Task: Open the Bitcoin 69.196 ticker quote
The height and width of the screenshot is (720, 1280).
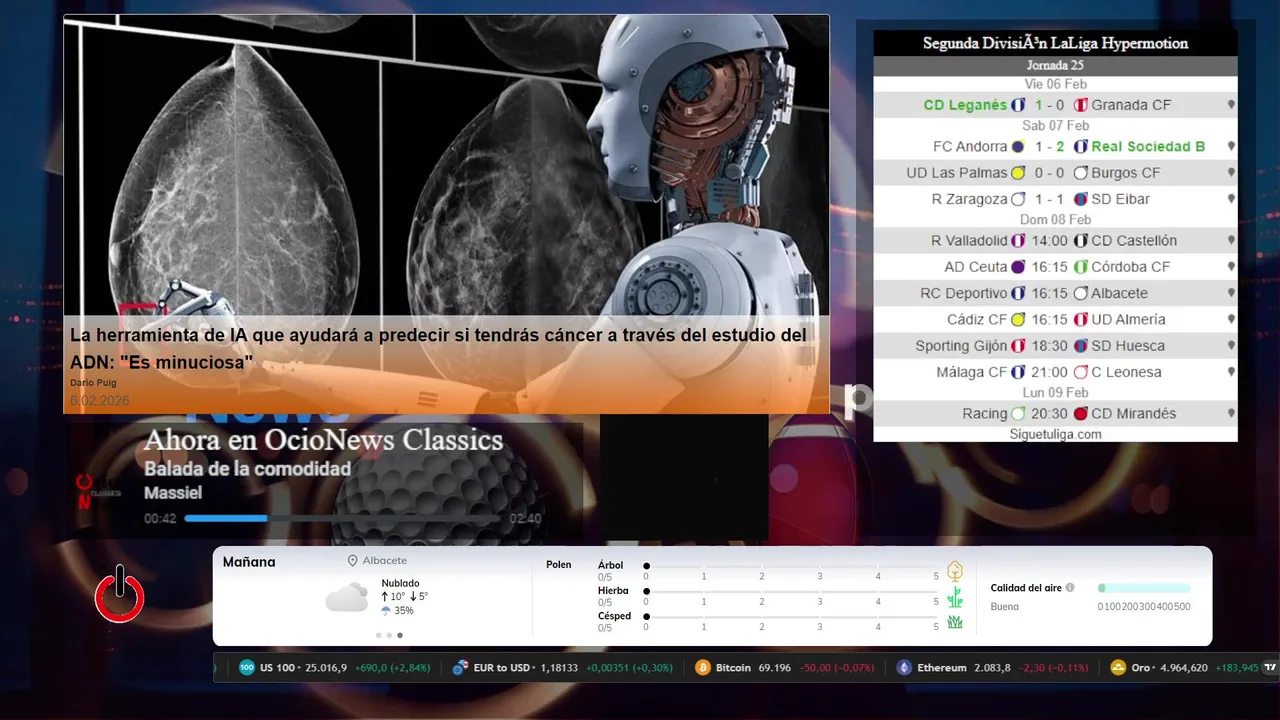Action: pyautogui.click(x=786, y=668)
